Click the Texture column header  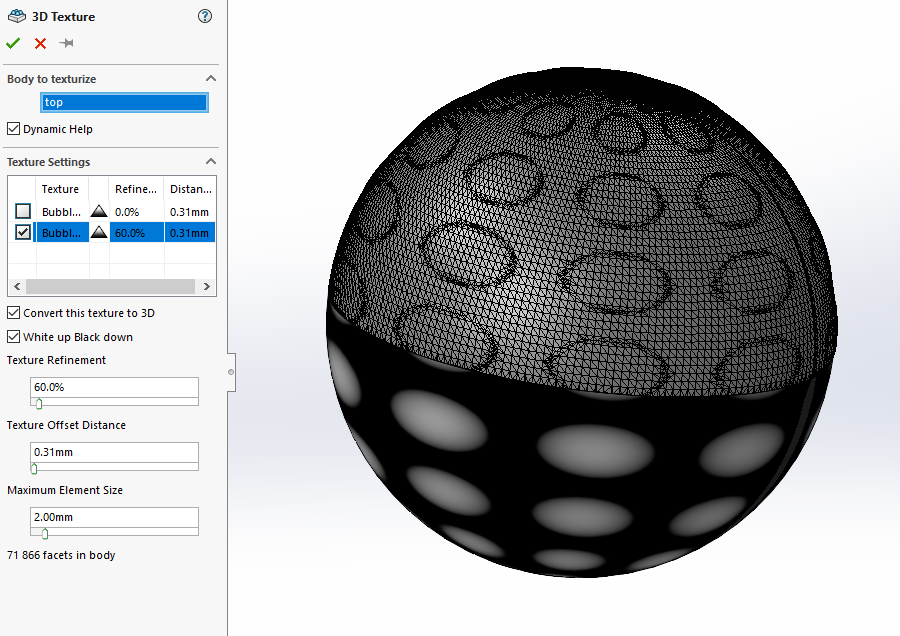[x=61, y=189]
